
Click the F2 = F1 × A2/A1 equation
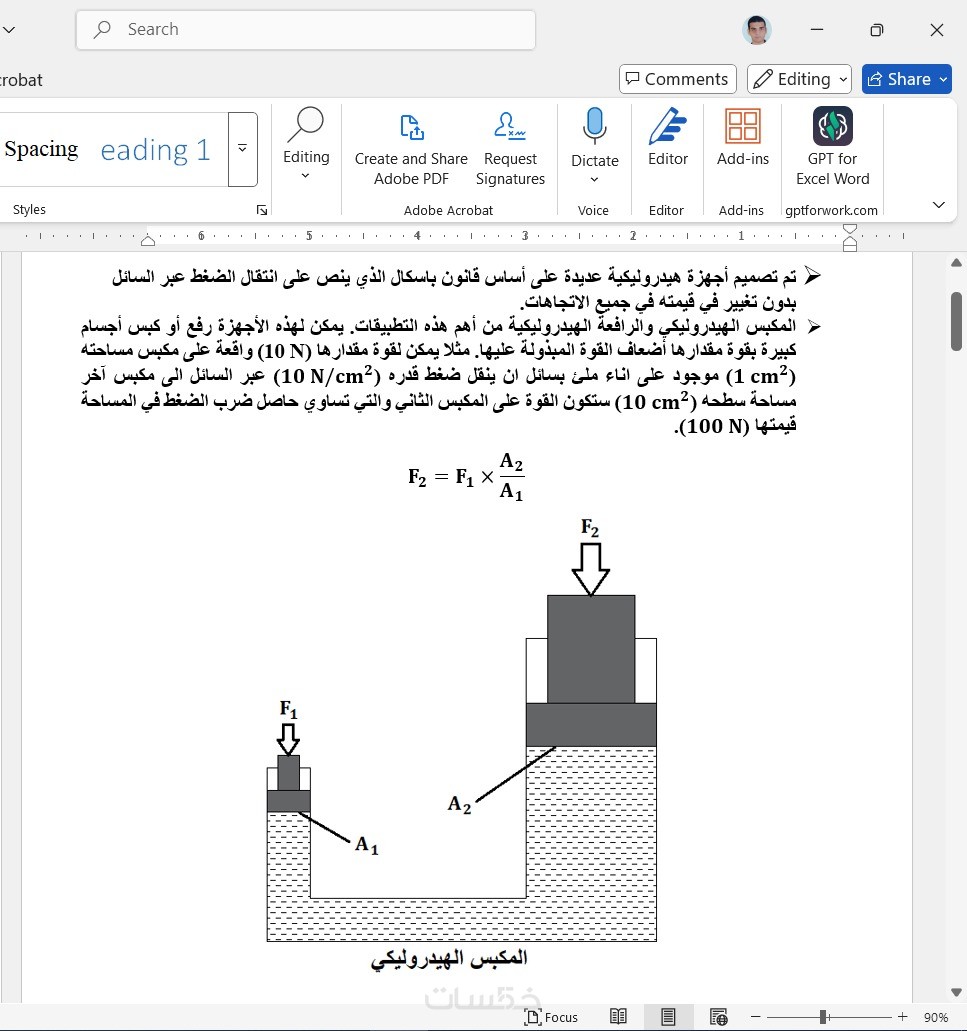click(x=465, y=477)
